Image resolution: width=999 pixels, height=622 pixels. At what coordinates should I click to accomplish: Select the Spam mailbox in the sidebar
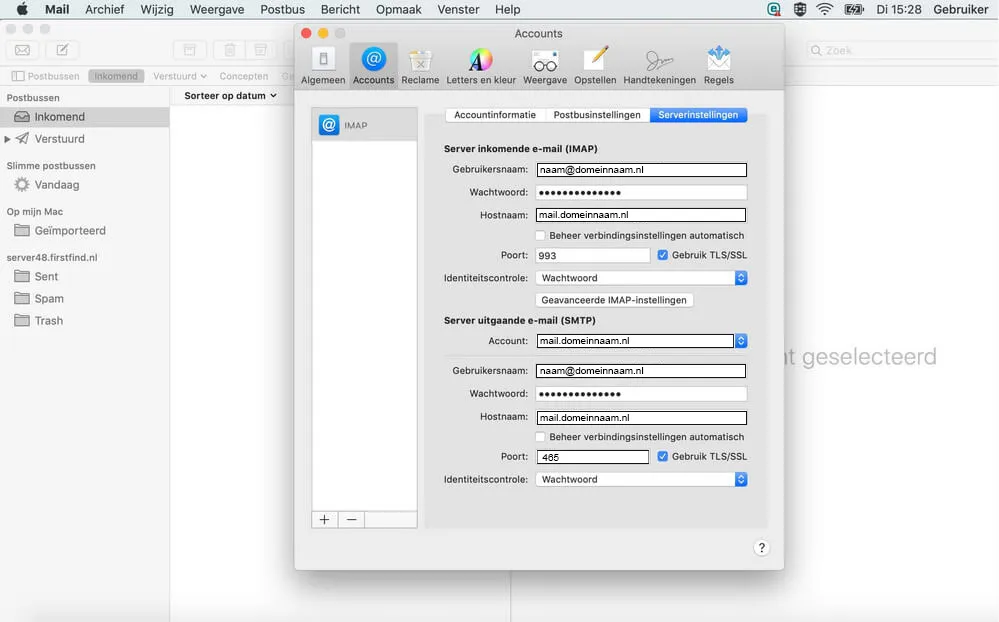click(x=48, y=298)
